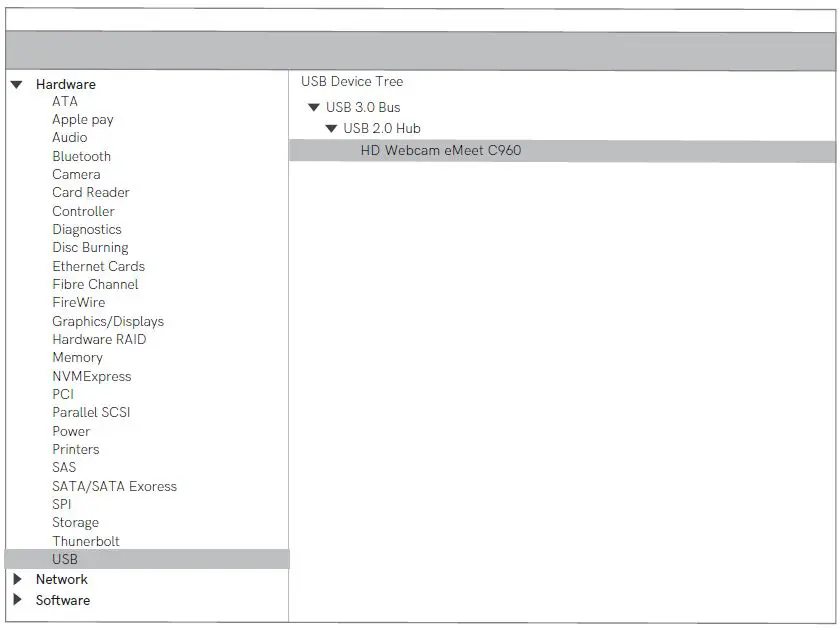The image size is (840, 630).
Task: Select the Card Reader entry
Action: coord(90,192)
